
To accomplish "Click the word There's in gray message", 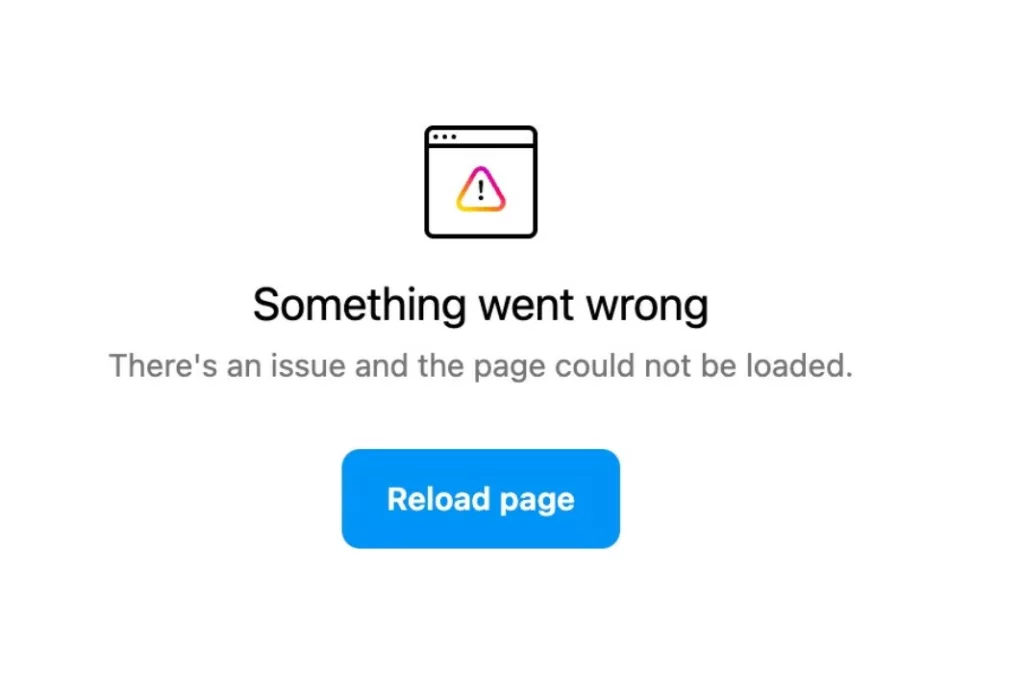I will coord(163,365).
